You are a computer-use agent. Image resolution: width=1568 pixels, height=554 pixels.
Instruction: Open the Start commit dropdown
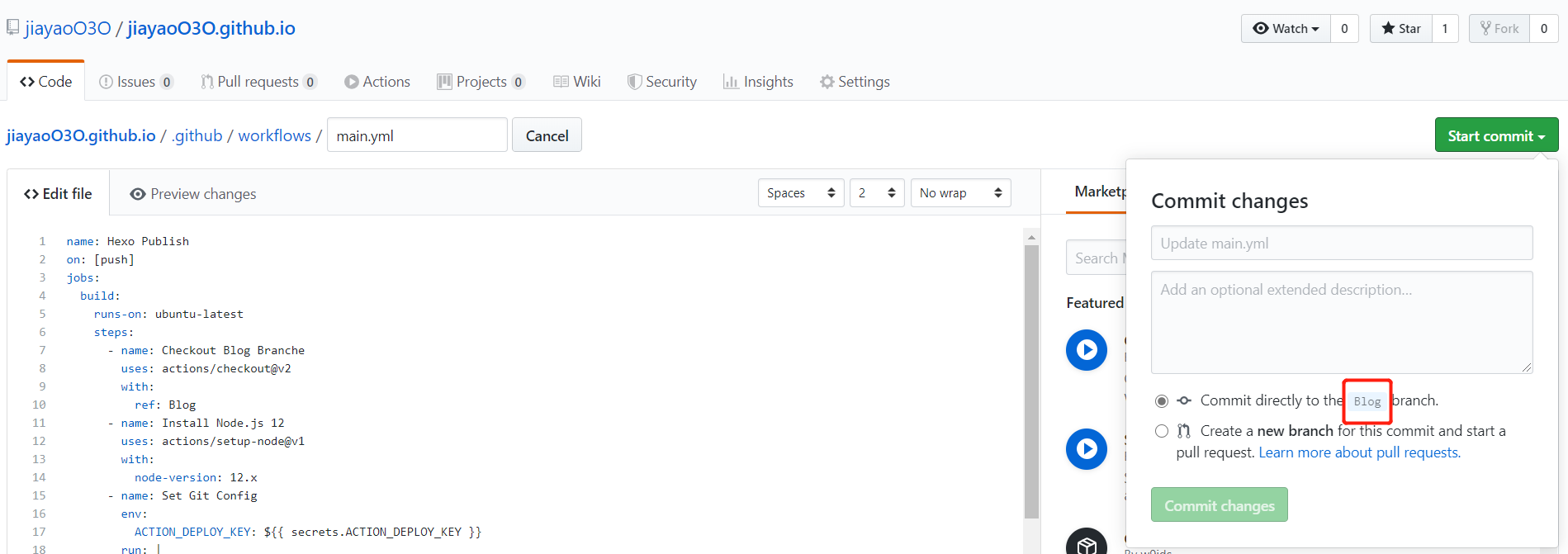[x=1496, y=135]
